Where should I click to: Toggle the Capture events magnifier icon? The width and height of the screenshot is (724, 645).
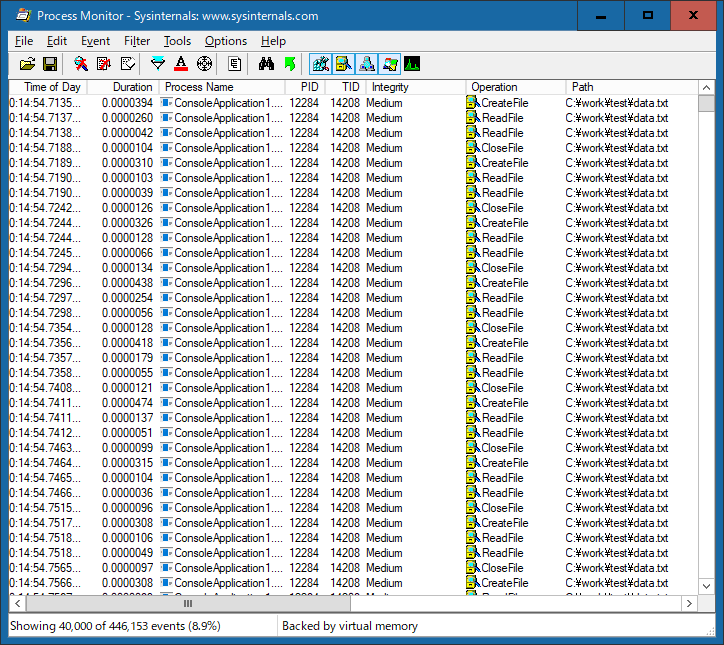click(81, 64)
